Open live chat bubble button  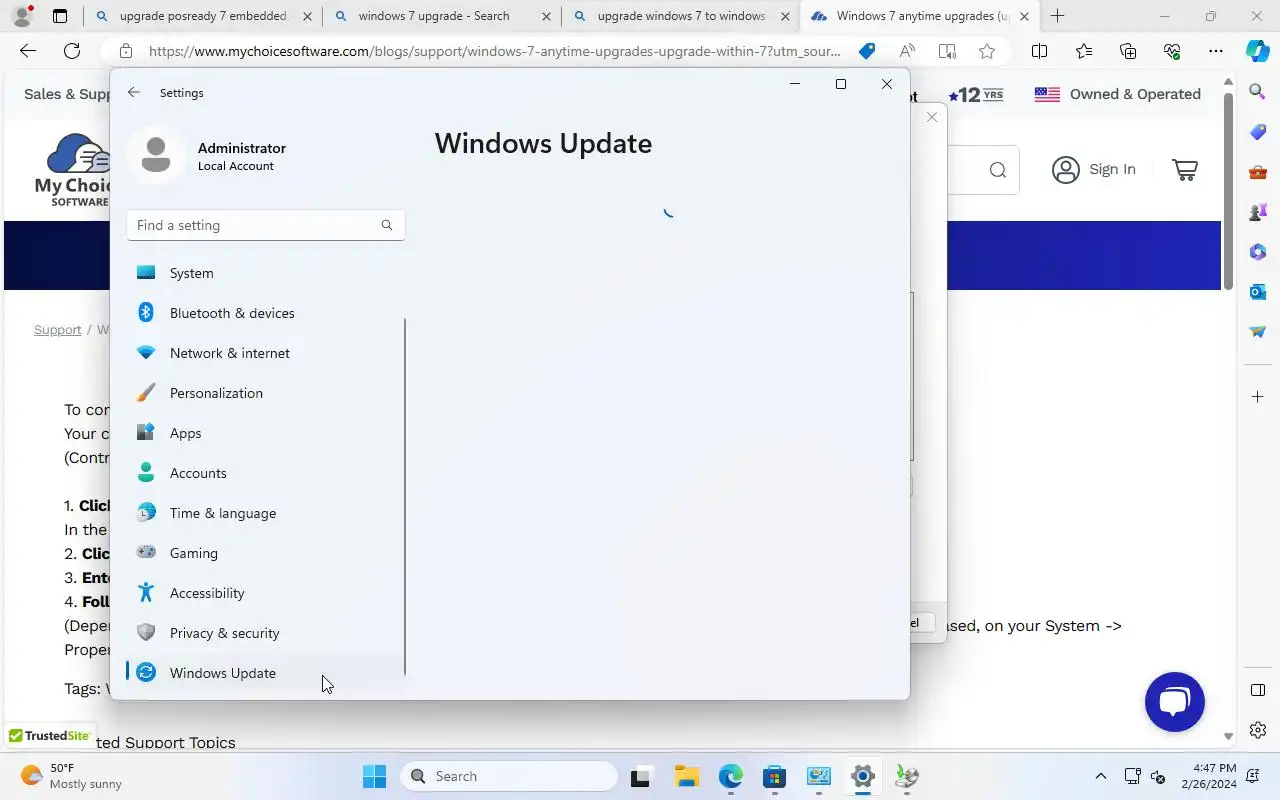(1175, 702)
